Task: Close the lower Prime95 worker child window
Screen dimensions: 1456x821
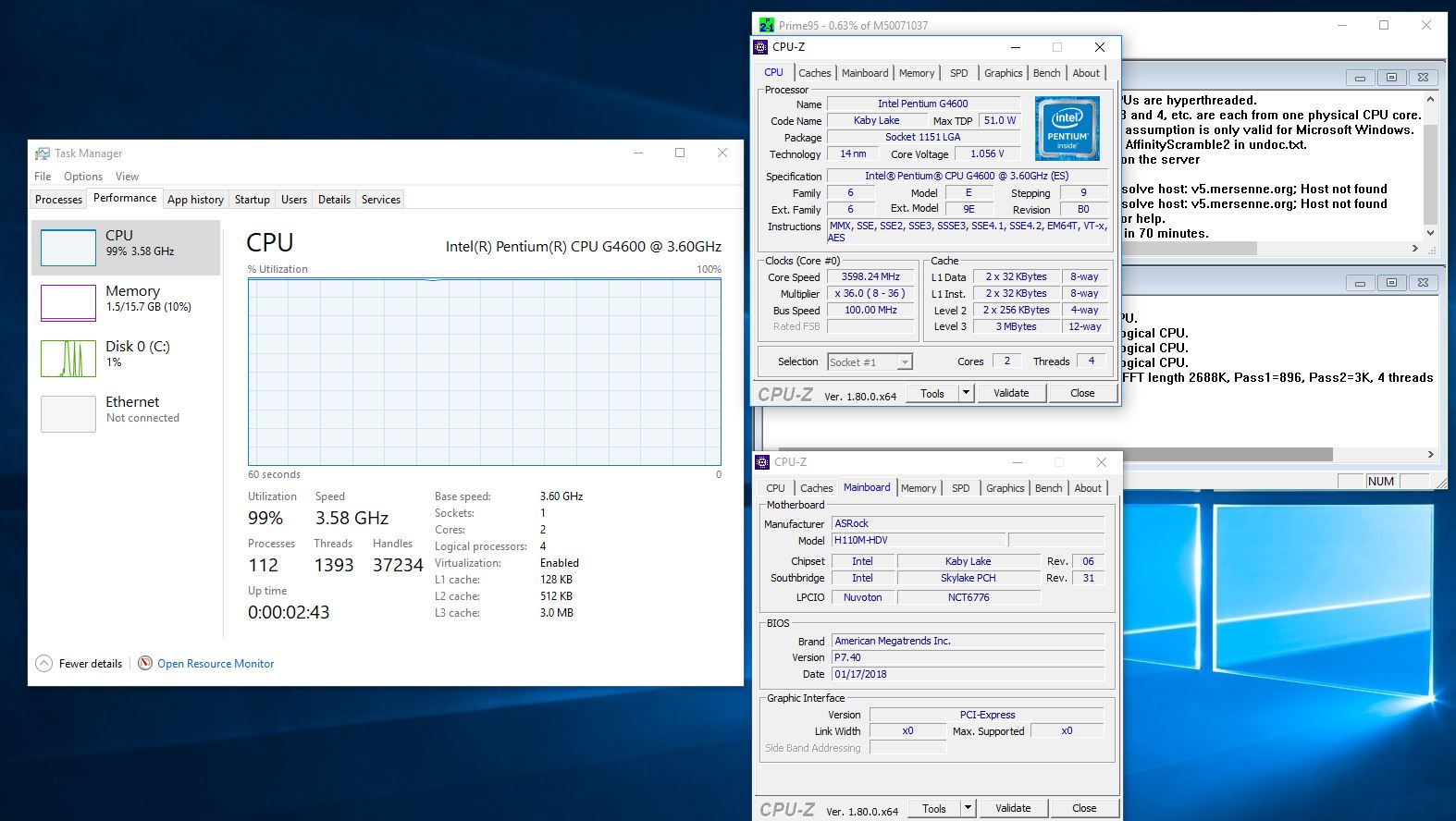Action: [1423, 283]
